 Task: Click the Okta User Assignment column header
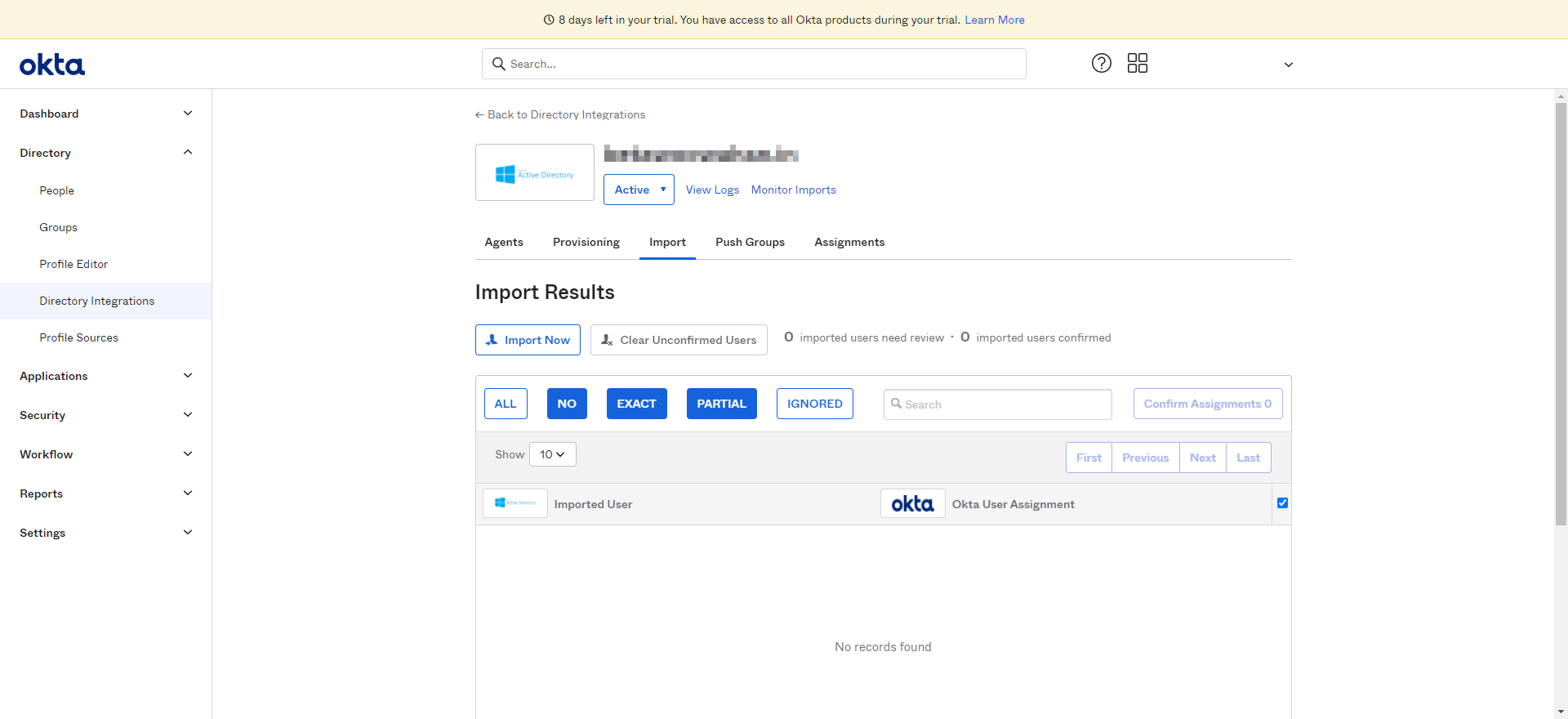1013,504
